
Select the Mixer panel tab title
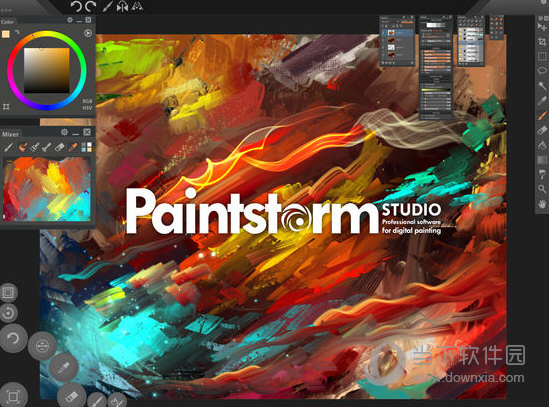click(x=10, y=134)
